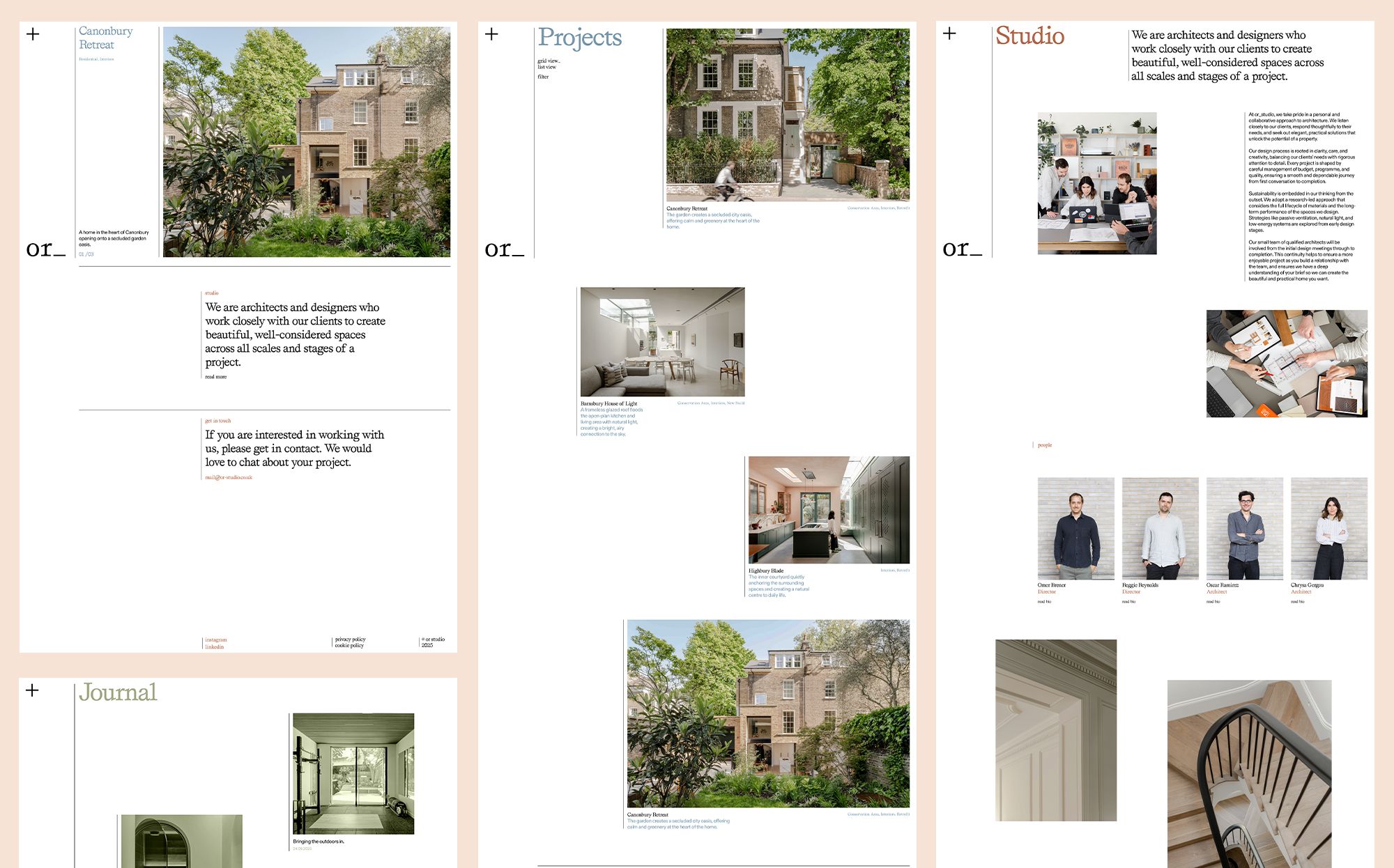Expand the Projects filter options

tap(543, 77)
